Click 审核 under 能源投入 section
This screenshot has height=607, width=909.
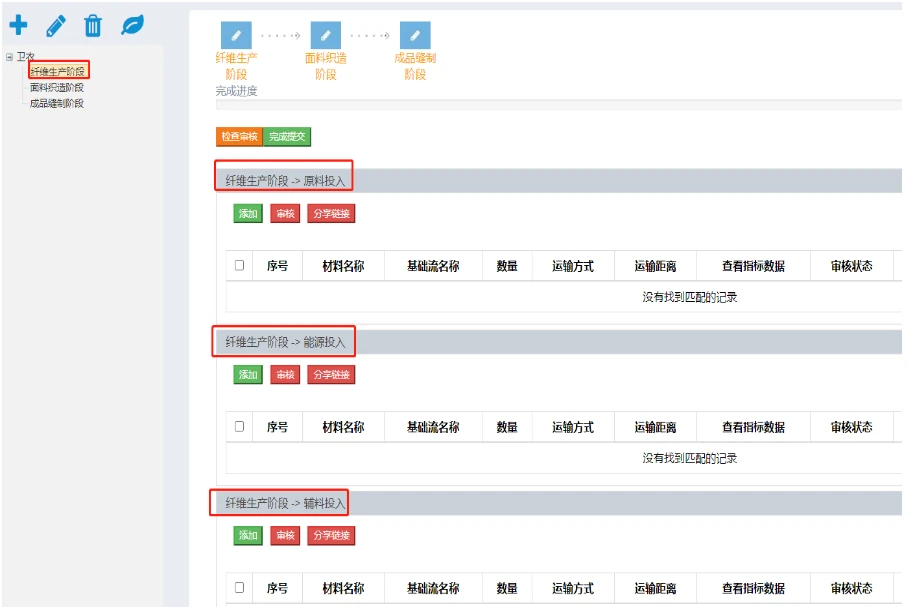(x=285, y=375)
